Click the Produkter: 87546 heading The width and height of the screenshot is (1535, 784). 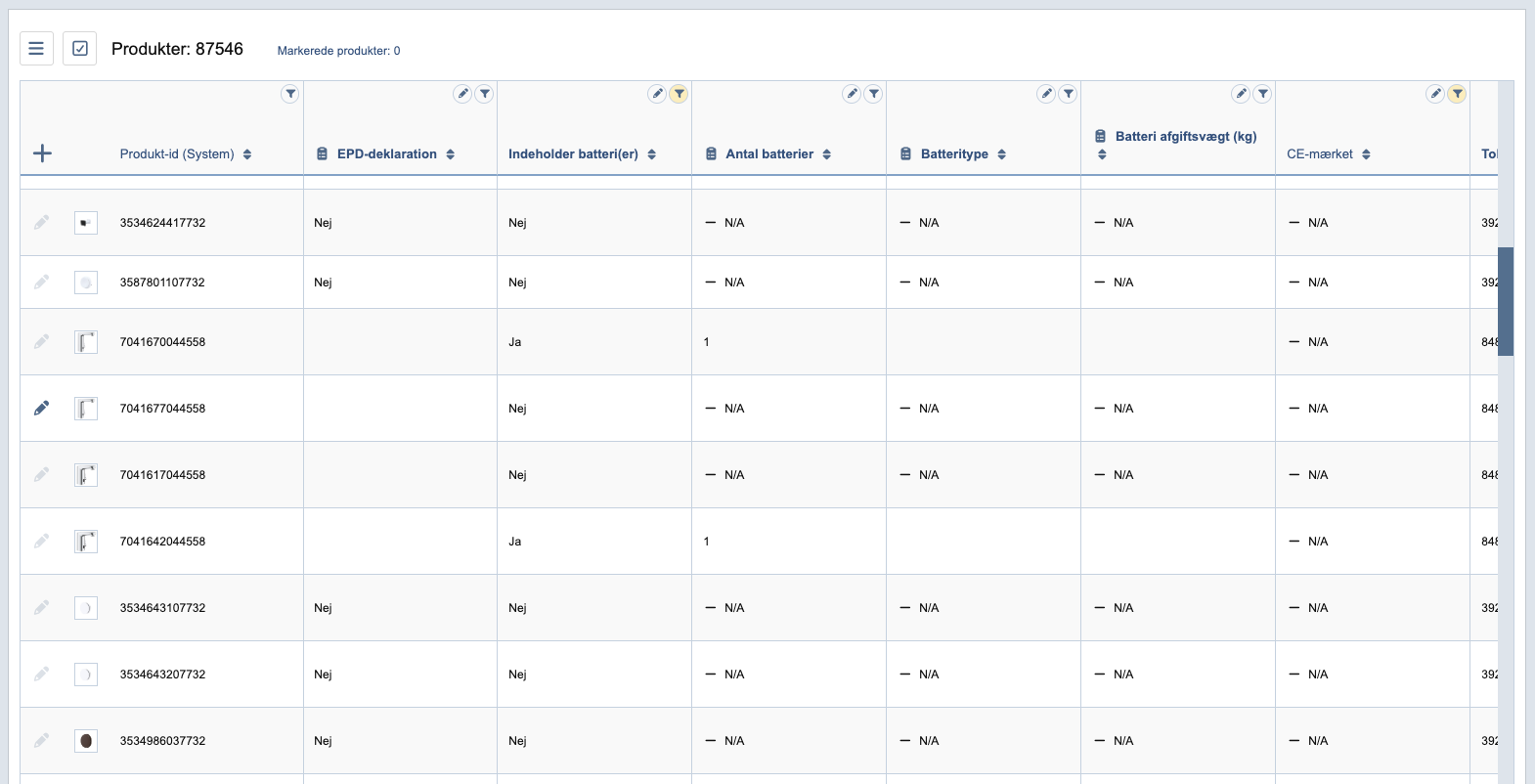[177, 49]
